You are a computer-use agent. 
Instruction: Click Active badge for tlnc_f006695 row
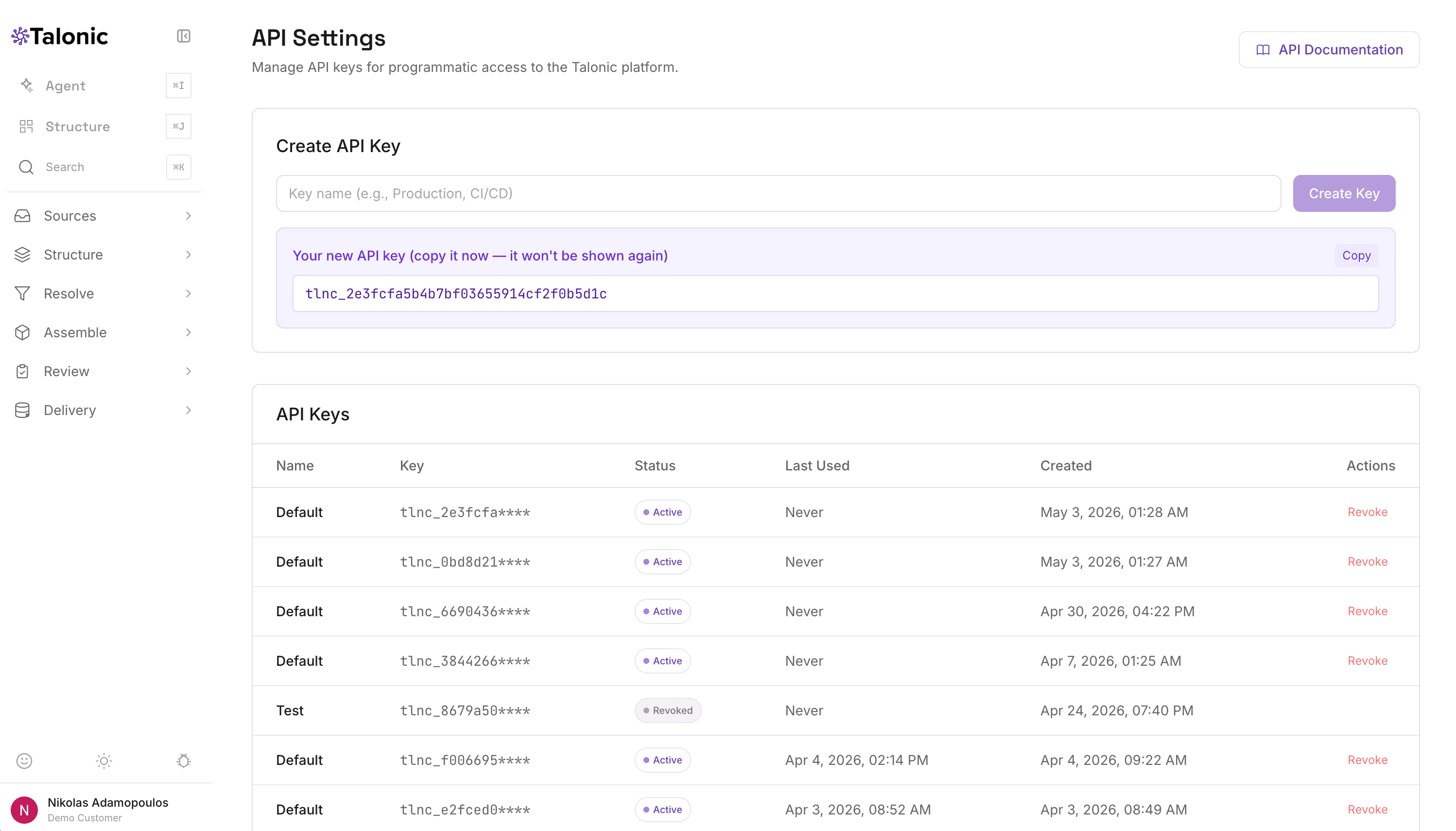coord(662,760)
